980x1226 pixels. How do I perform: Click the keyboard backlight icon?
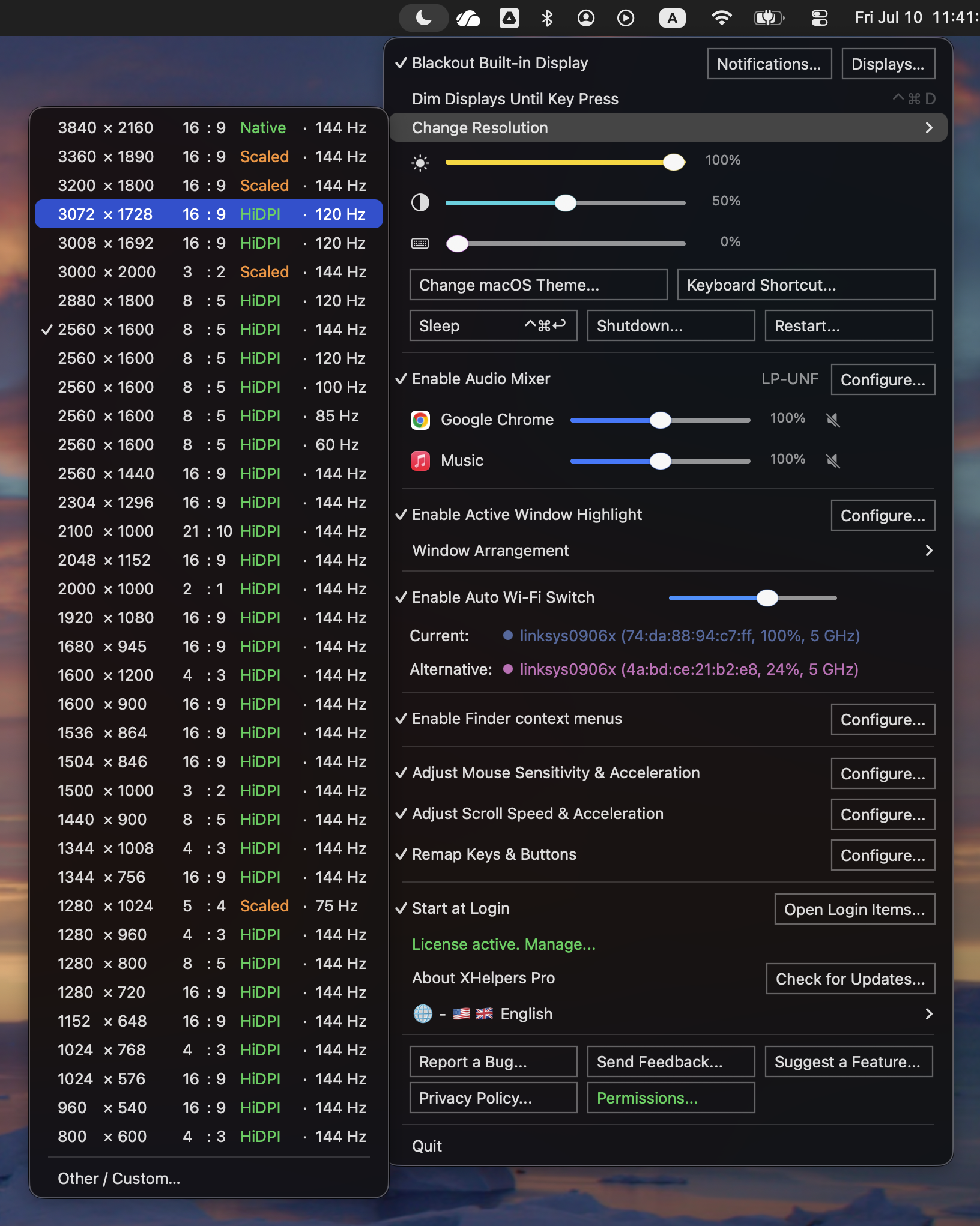(x=420, y=243)
